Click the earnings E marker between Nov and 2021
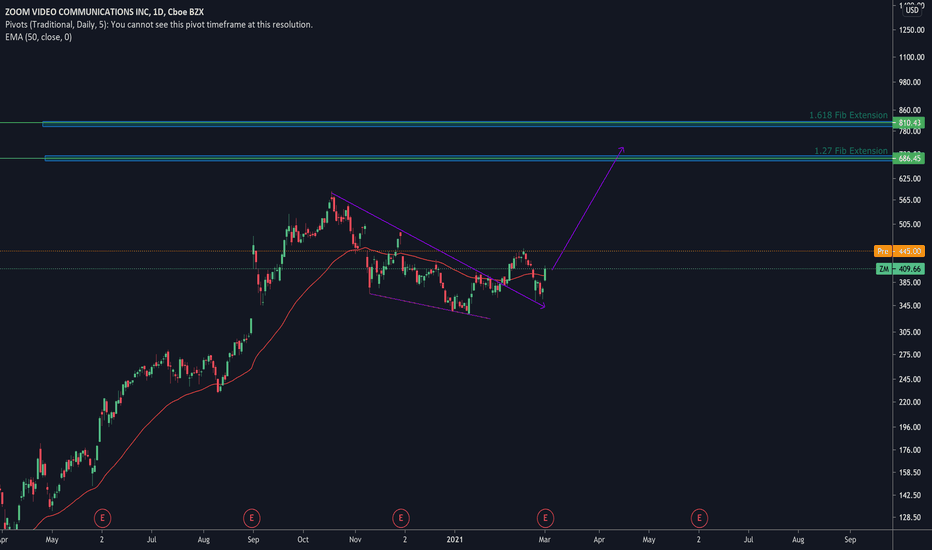932x550 pixels. tap(401, 518)
